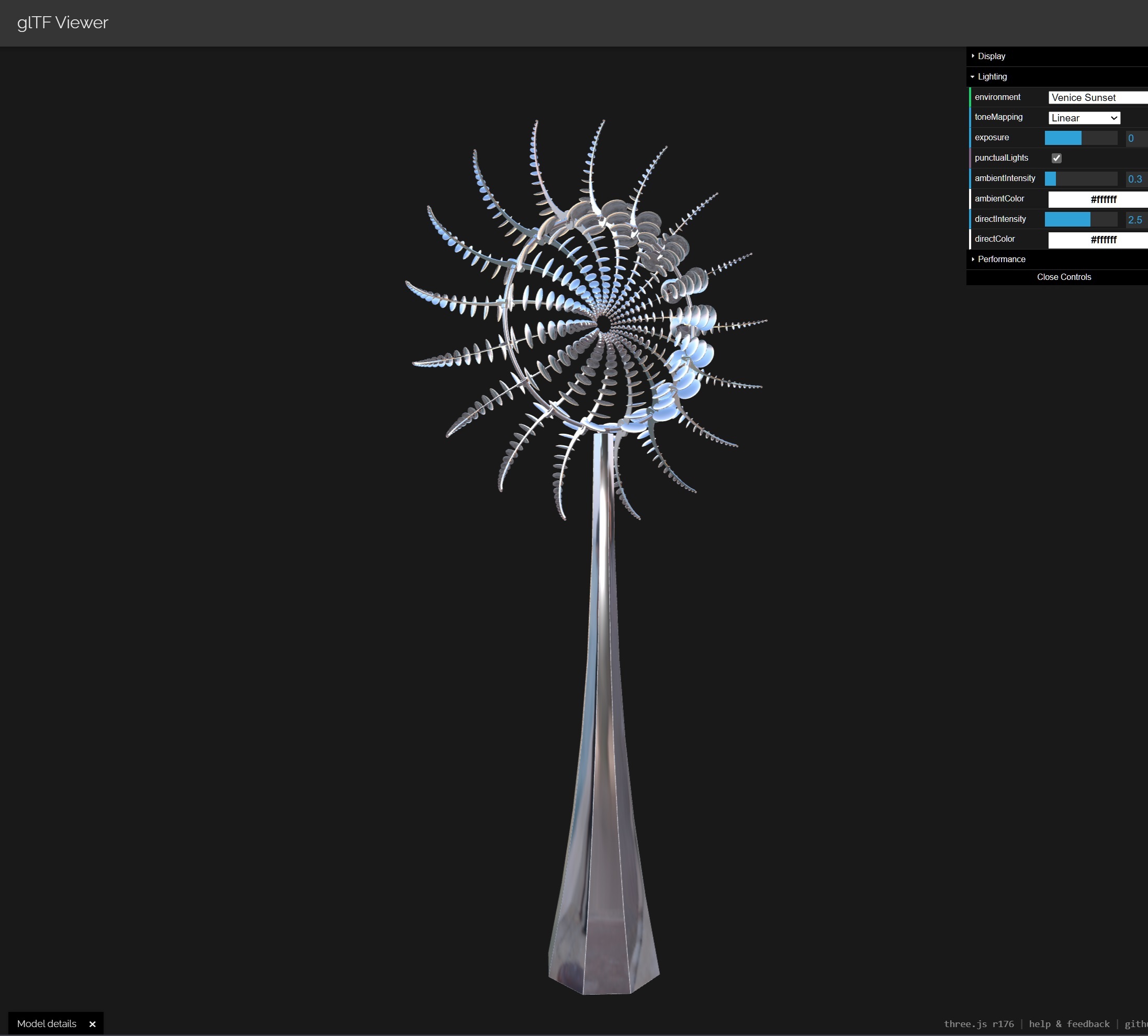
Task: Close the Model details panel with X
Action: coord(92,1024)
